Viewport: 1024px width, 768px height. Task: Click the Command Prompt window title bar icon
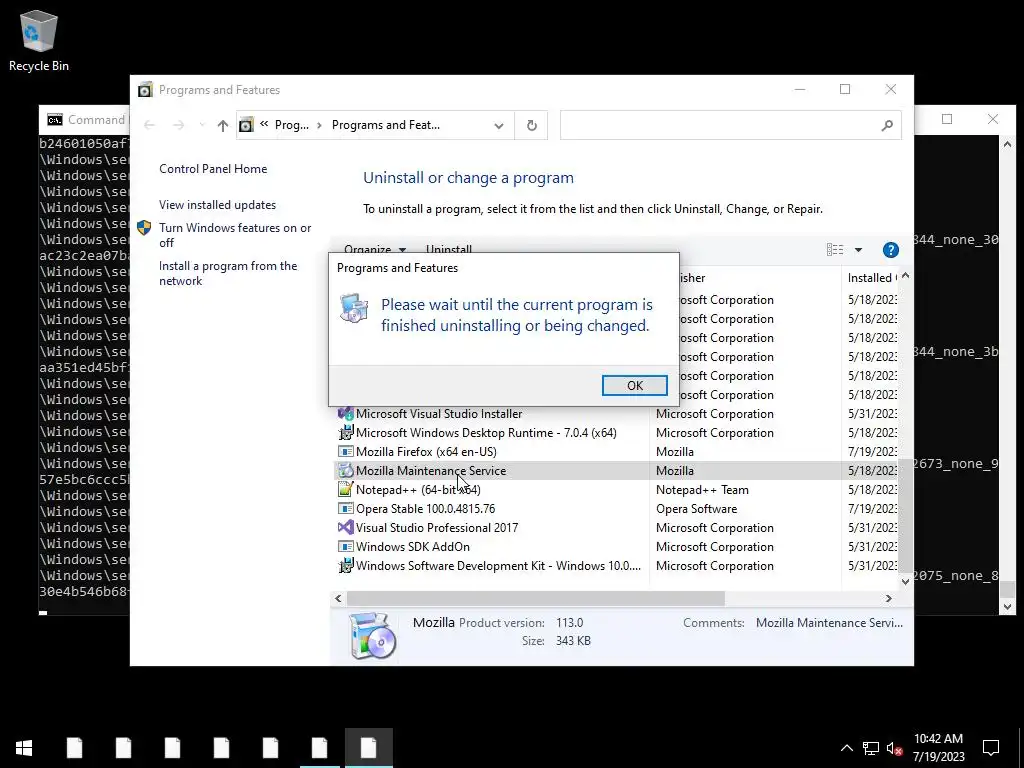(x=55, y=120)
